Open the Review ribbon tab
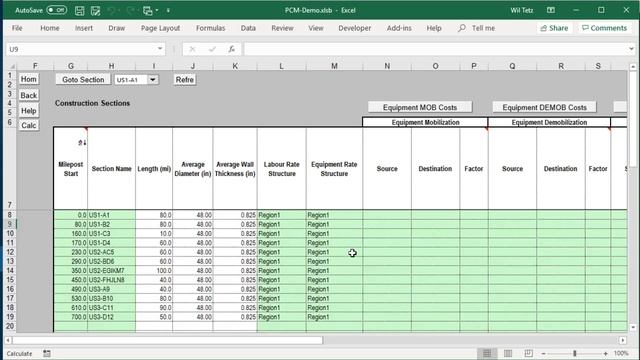The height and width of the screenshot is (360, 640). point(282,28)
